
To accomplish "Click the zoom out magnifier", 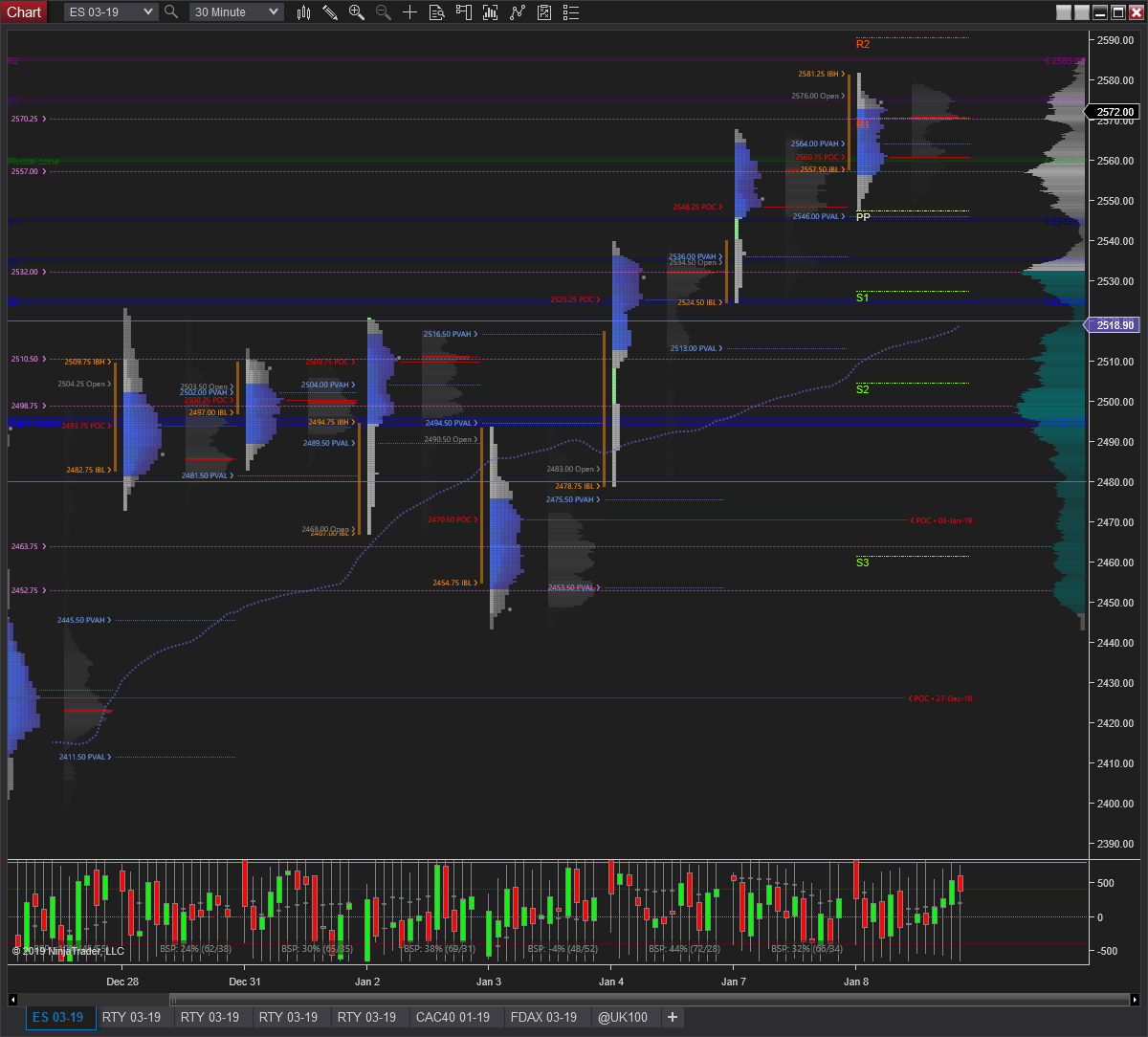I will click(384, 11).
